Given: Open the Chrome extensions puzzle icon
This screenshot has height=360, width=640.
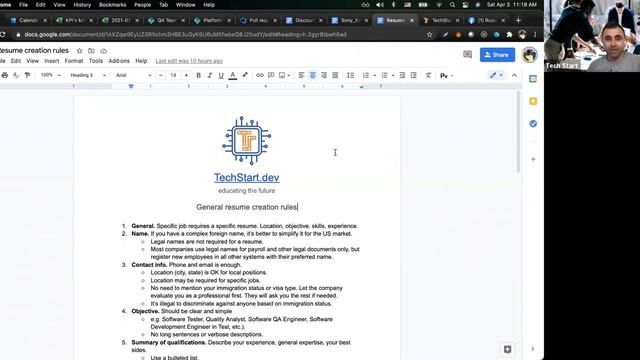Looking at the screenshot, I should 509,35.
